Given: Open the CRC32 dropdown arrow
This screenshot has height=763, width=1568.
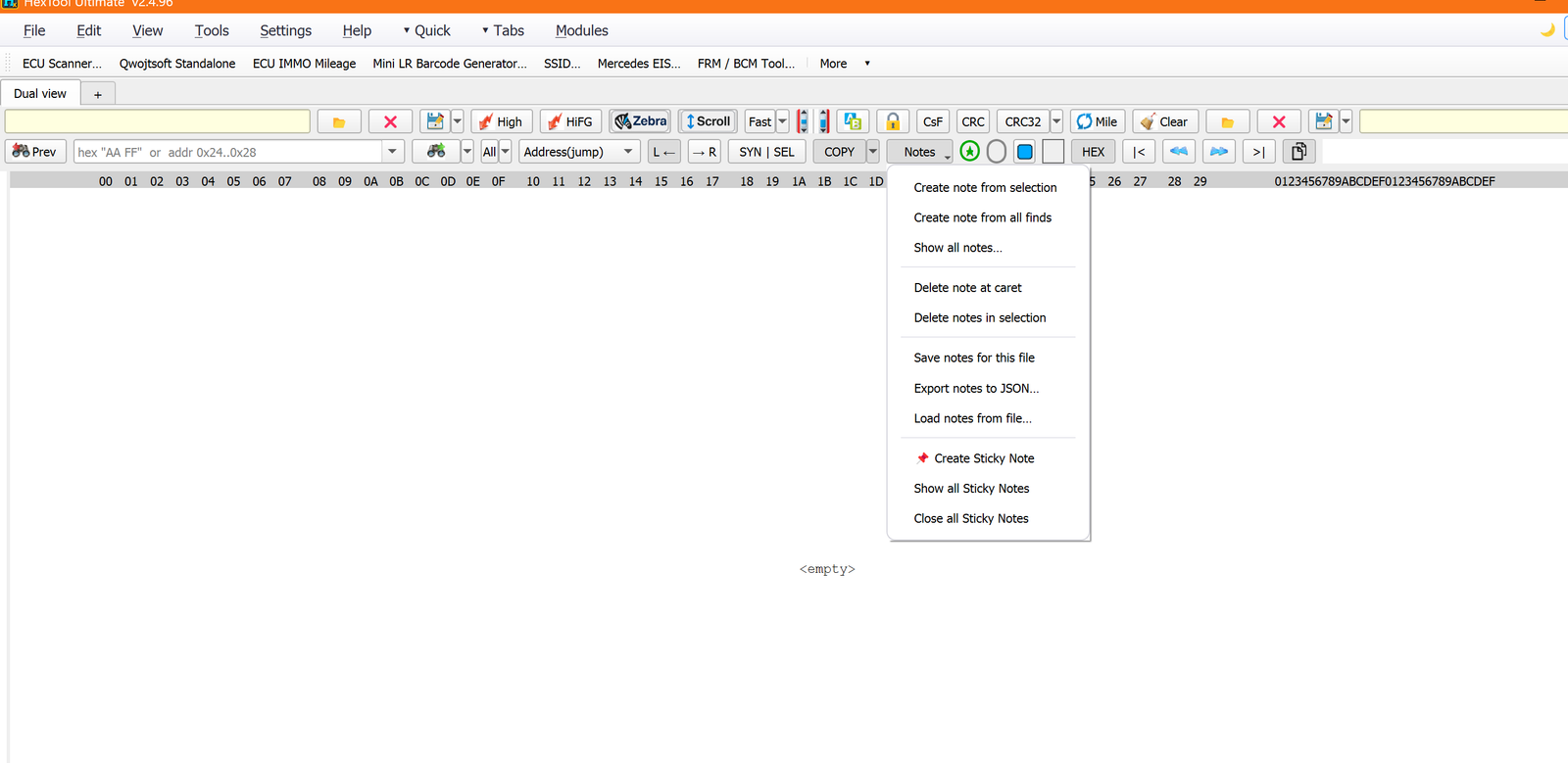Looking at the screenshot, I should 1056,121.
